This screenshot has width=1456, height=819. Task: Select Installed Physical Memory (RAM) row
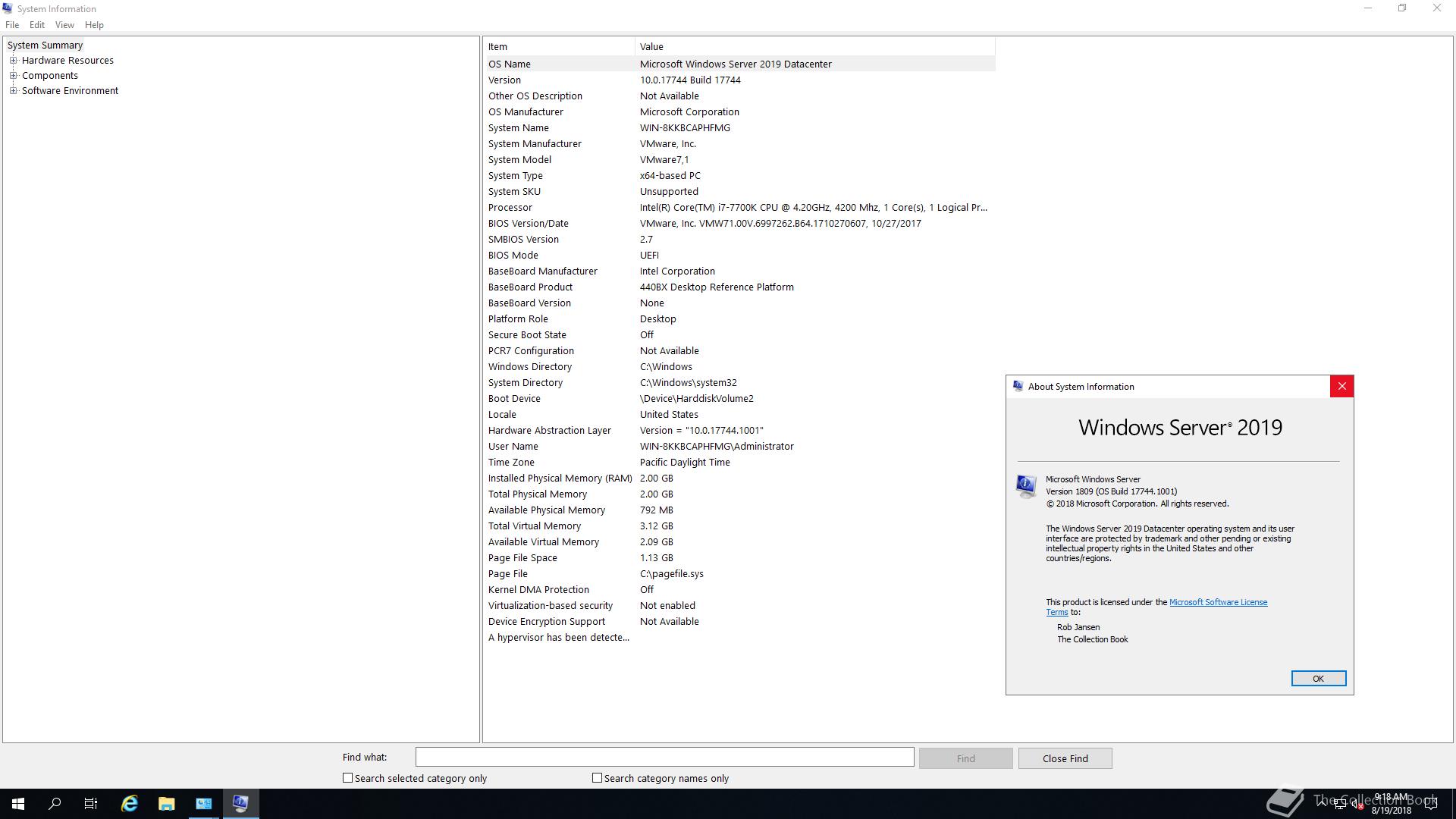(x=740, y=478)
